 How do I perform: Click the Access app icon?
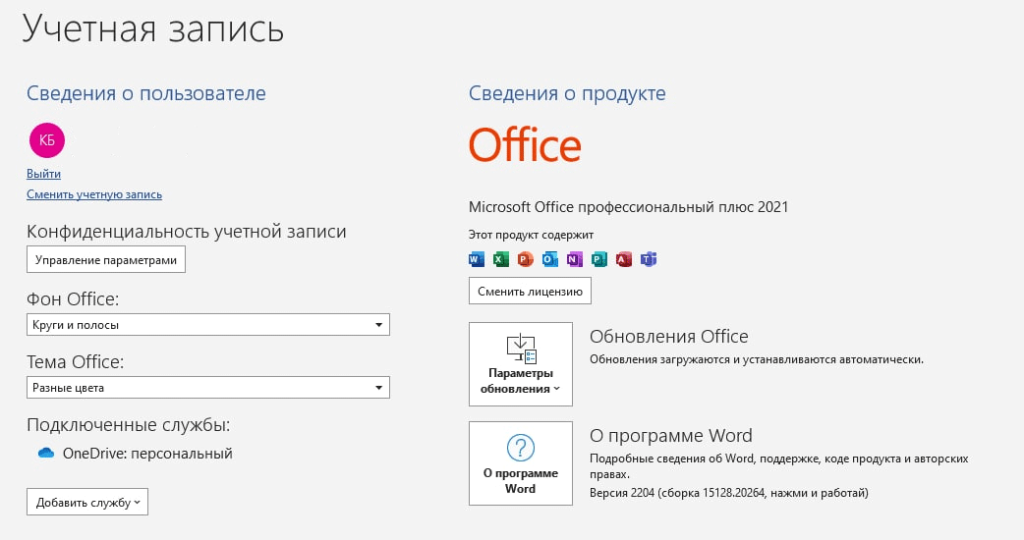coord(624,259)
